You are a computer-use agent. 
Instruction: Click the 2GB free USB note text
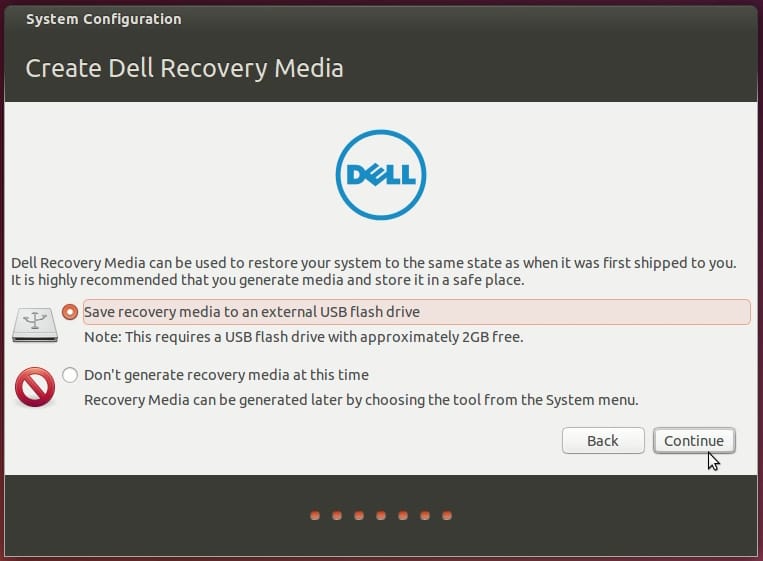(x=303, y=337)
